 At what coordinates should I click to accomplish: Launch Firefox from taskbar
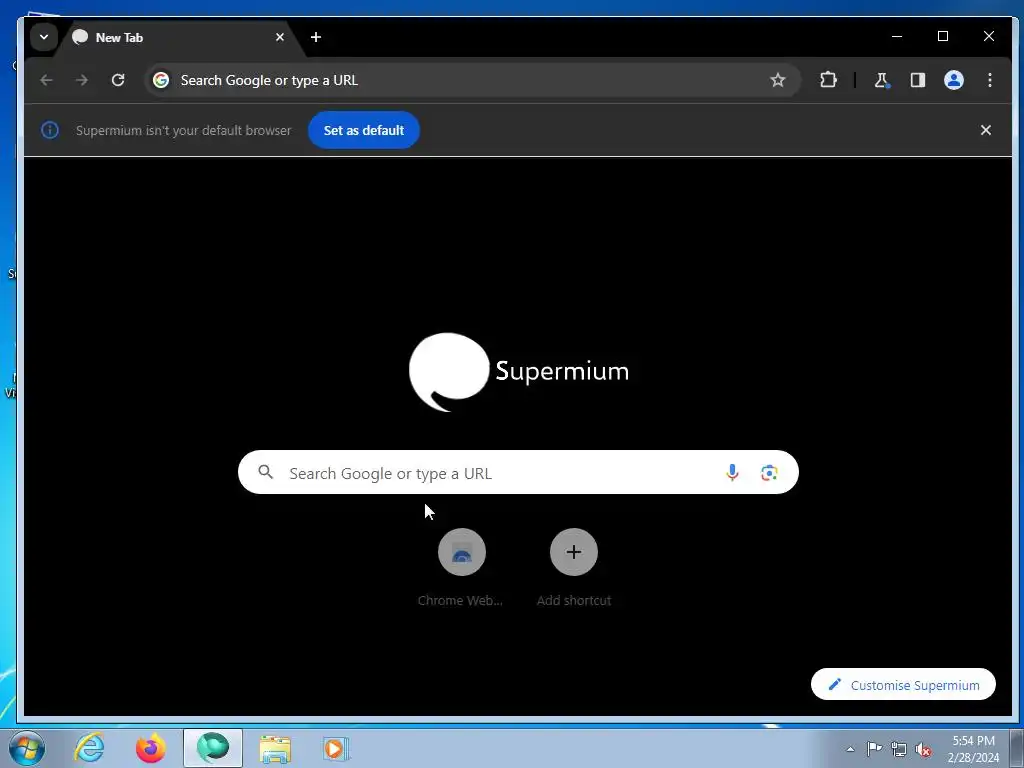(150, 748)
